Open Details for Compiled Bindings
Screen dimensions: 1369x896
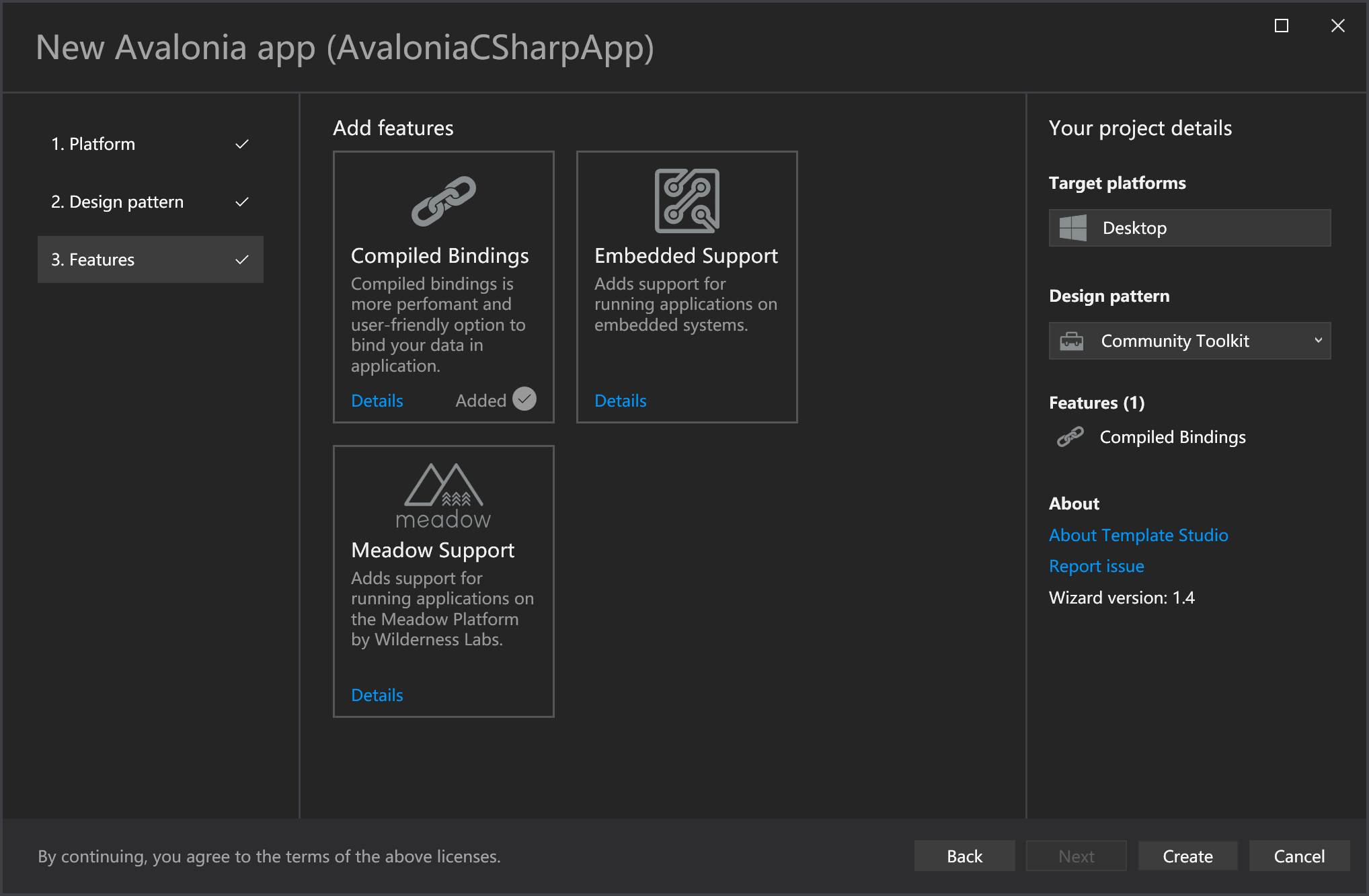point(377,401)
